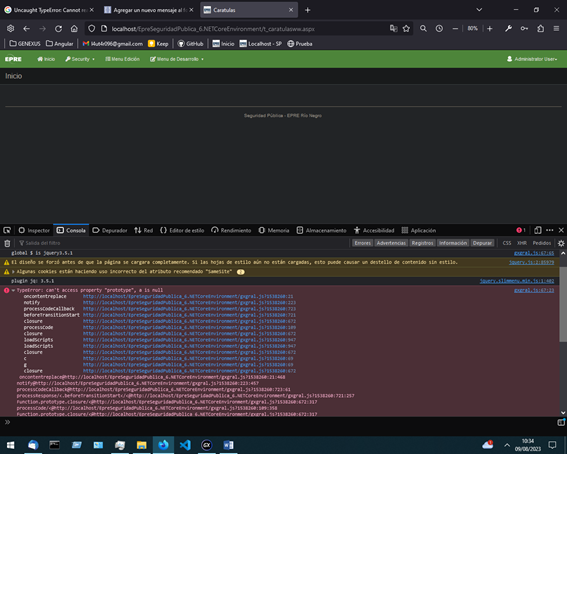List all tabs with the chevron
The height and width of the screenshot is (603, 567).
(x=479, y=10)
